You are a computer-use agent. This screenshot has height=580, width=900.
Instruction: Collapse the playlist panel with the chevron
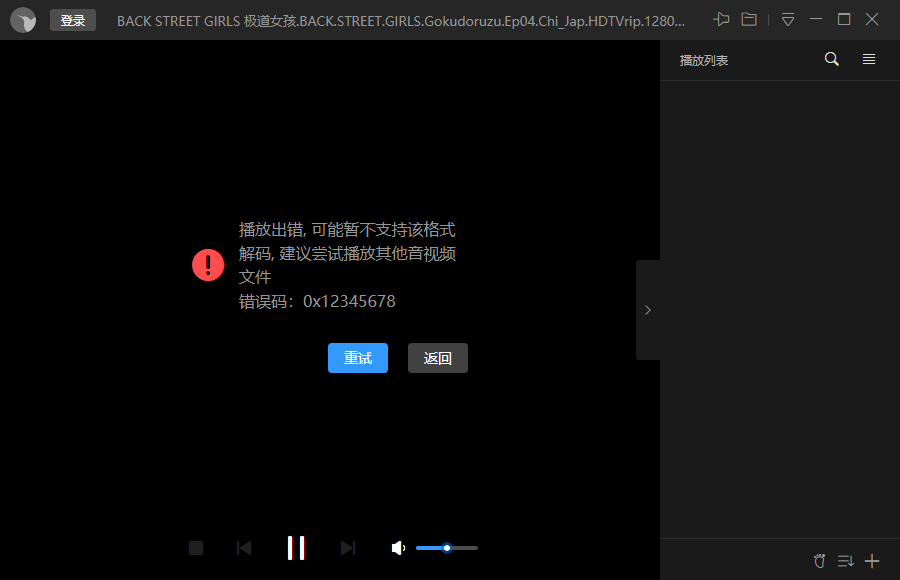click(647, 309)
